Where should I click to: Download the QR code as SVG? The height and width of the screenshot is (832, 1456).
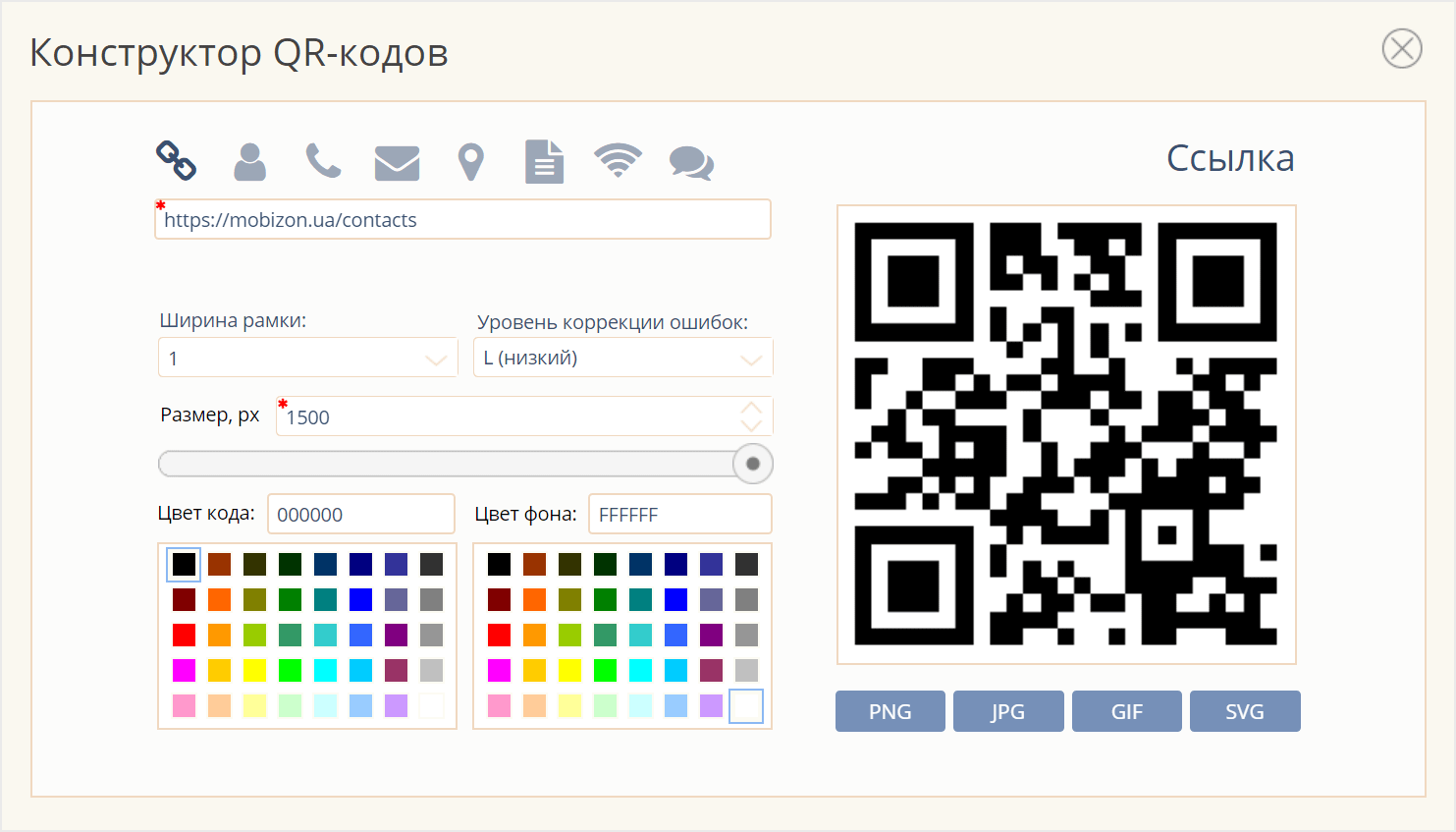pos(1244,711)
